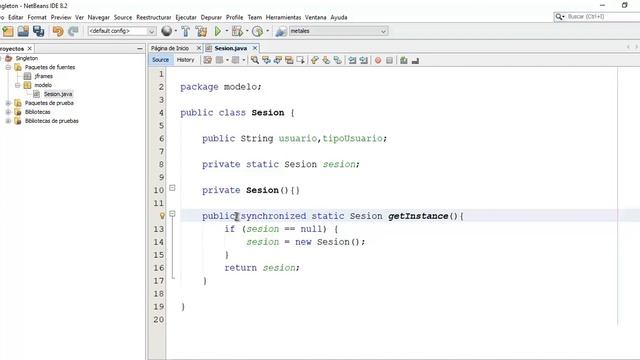
Task: Click the Find Selection magnifier icon
Action: point(255,60)
